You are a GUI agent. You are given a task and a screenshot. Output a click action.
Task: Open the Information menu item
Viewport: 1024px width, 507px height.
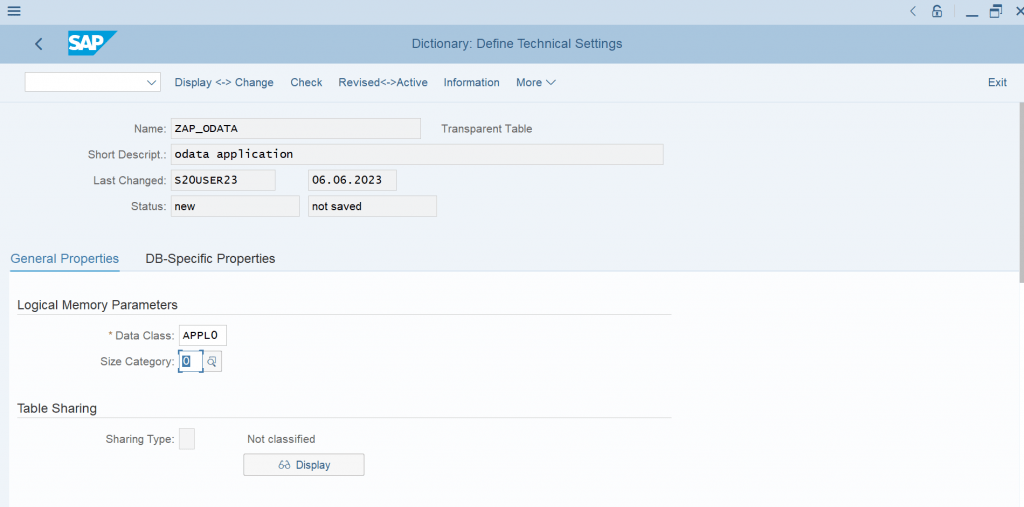pyautogui.click(x=472, y=82)
